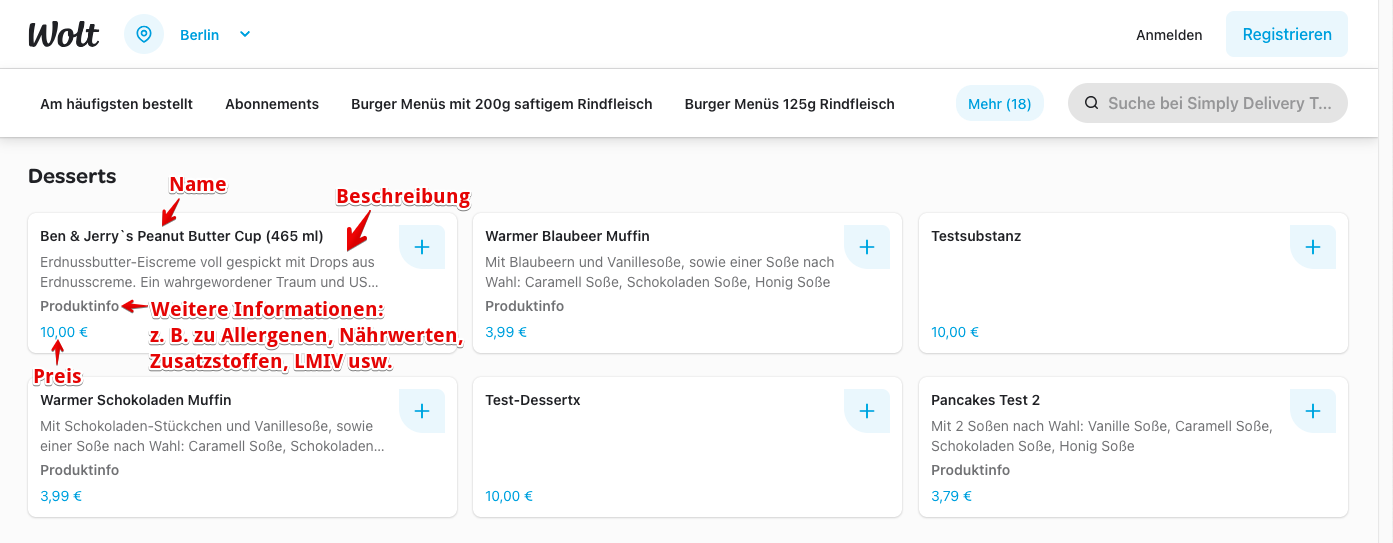The width and height of the screenshot is (1393, 543).
Task: Click plus icon on Test-Dessertx card
Action: 867,411
